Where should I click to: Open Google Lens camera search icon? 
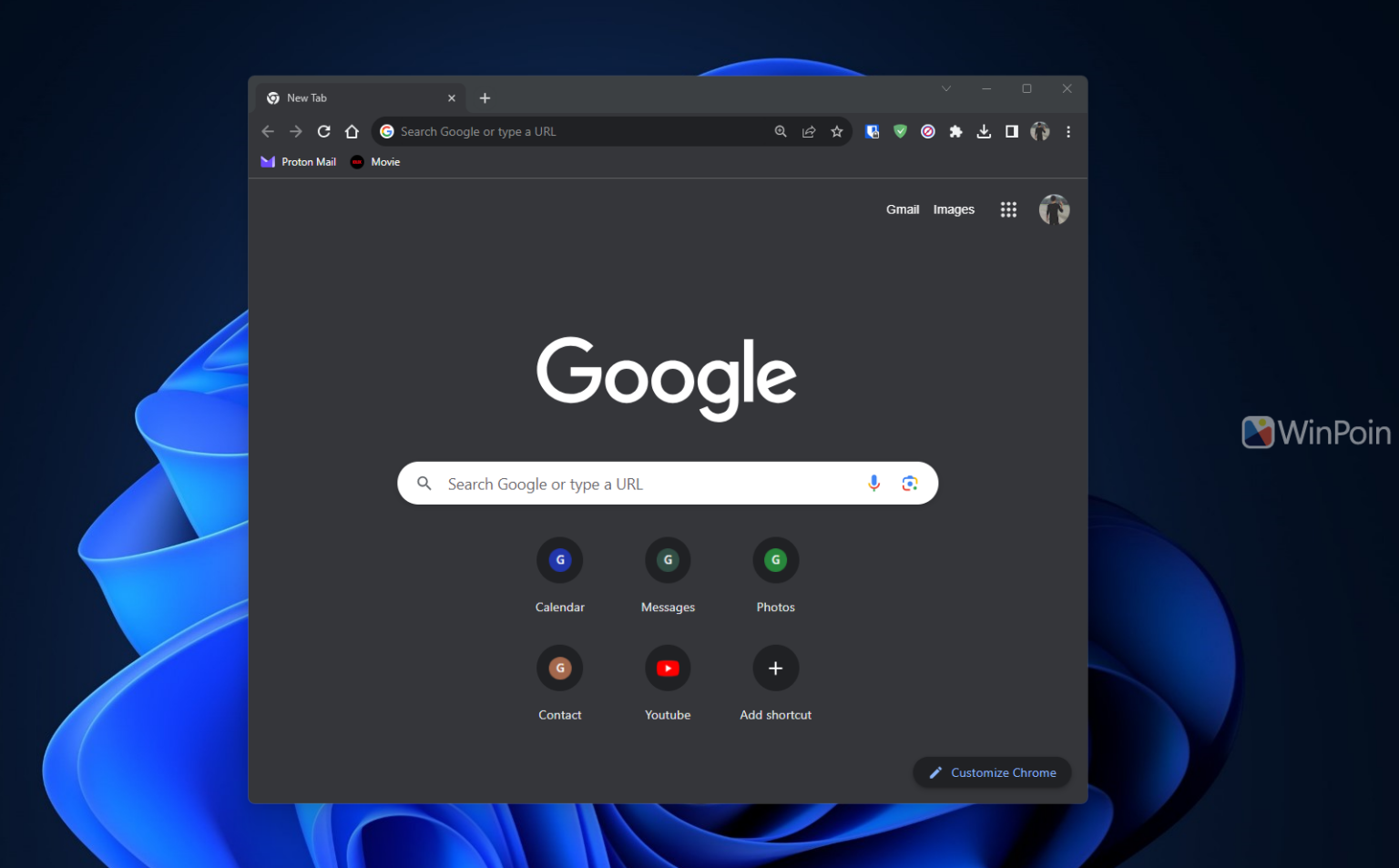[910, 483]
